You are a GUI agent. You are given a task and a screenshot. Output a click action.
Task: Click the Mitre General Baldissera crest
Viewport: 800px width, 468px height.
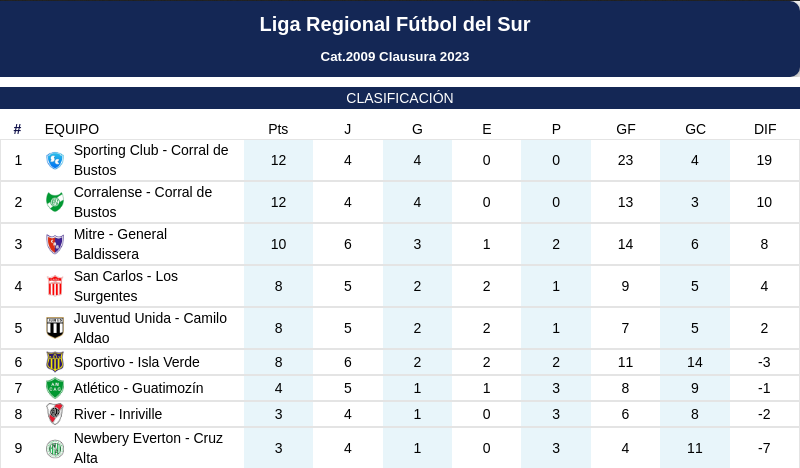coord(55,244)
